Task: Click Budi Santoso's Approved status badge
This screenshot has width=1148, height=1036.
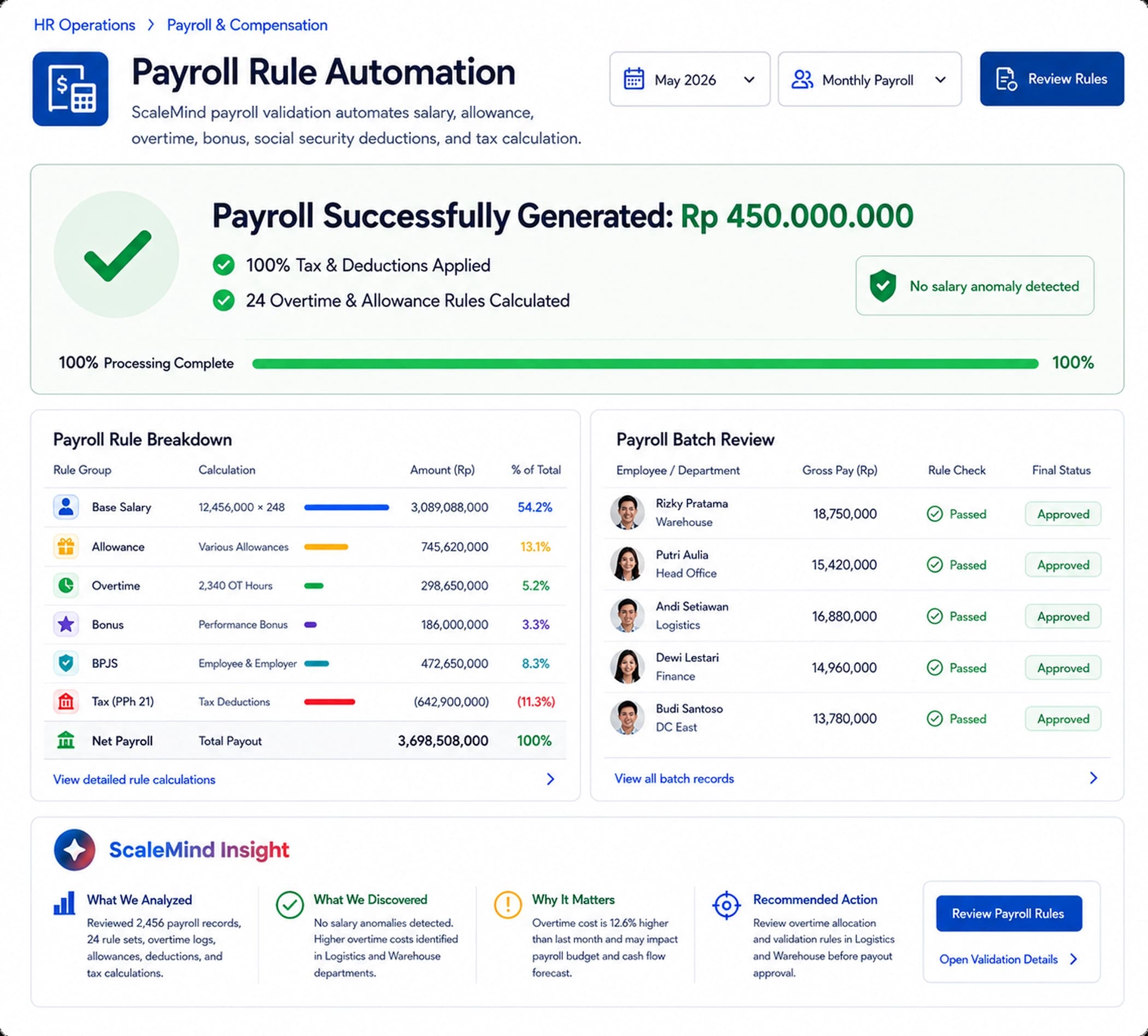Action: 1063,719
